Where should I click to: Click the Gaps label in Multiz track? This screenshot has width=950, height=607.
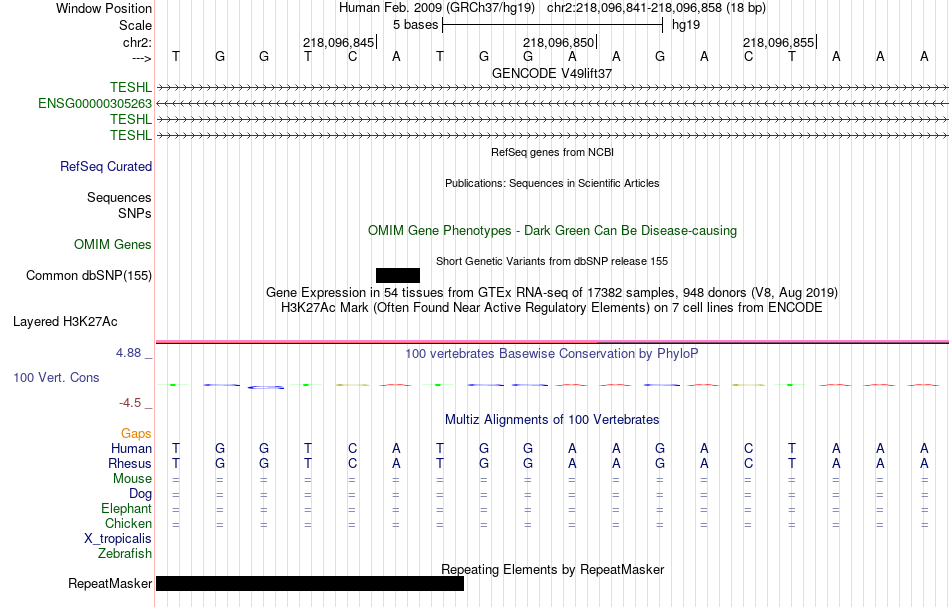(136, 434)
